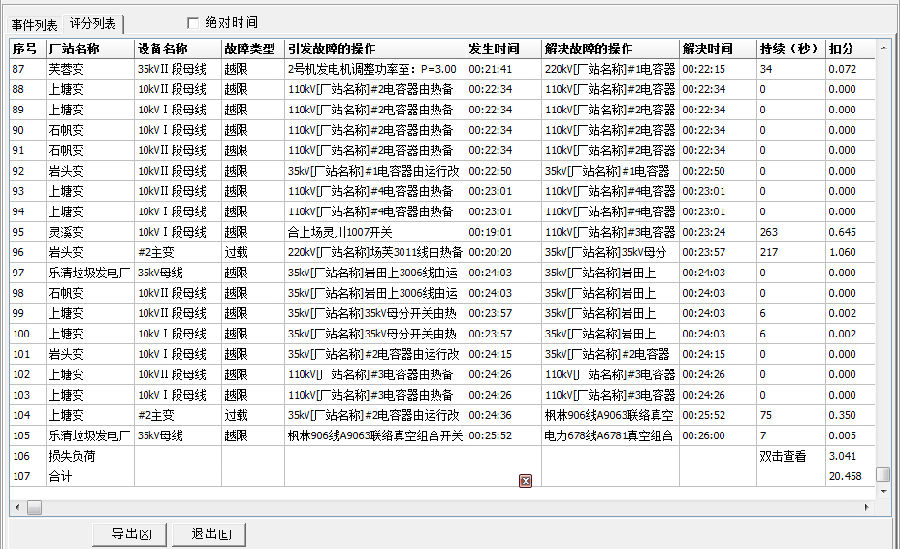Select the 评分列表 tab
This screenshot has width=900, height=549.
pos(93,23)
